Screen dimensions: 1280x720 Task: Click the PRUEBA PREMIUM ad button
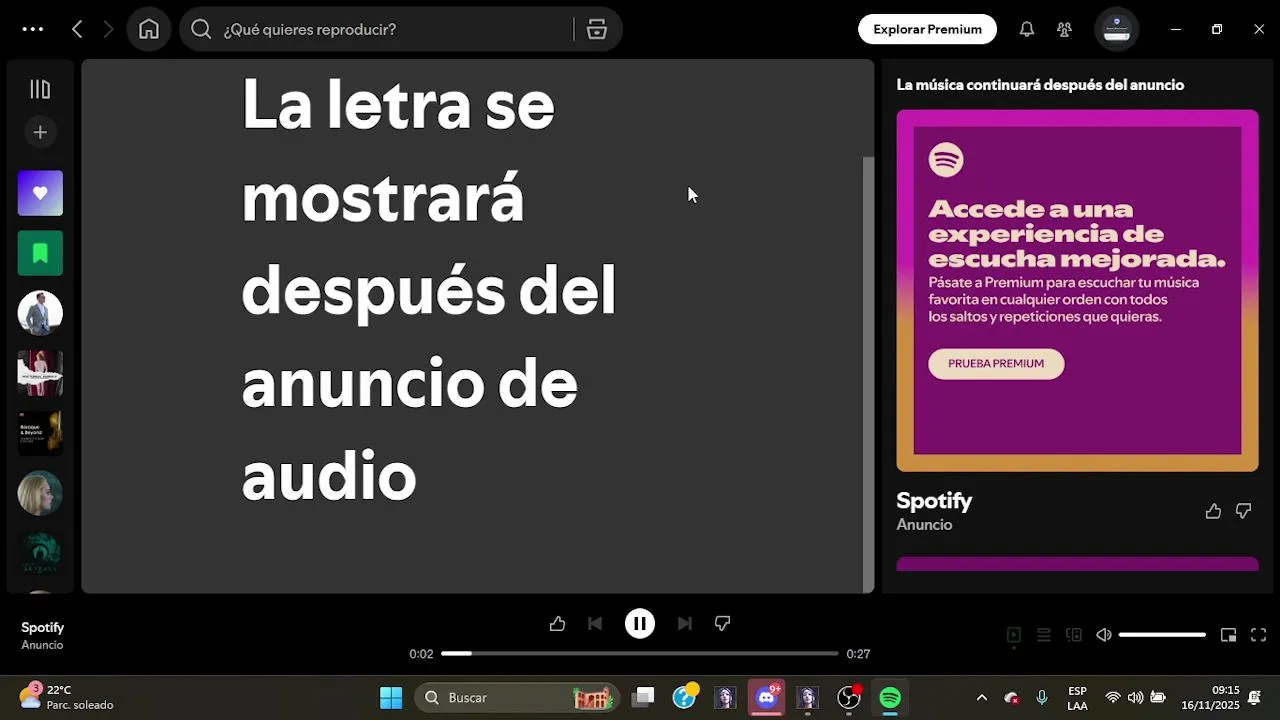click(x=996, y=363)
